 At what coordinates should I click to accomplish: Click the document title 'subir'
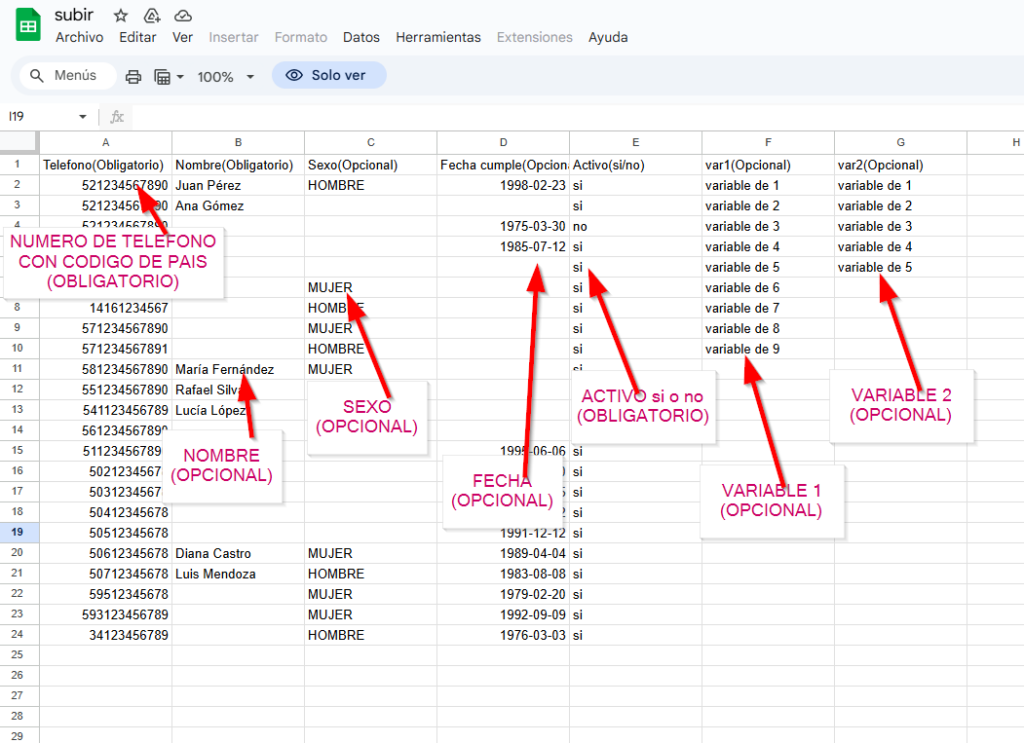pos(74,15)
